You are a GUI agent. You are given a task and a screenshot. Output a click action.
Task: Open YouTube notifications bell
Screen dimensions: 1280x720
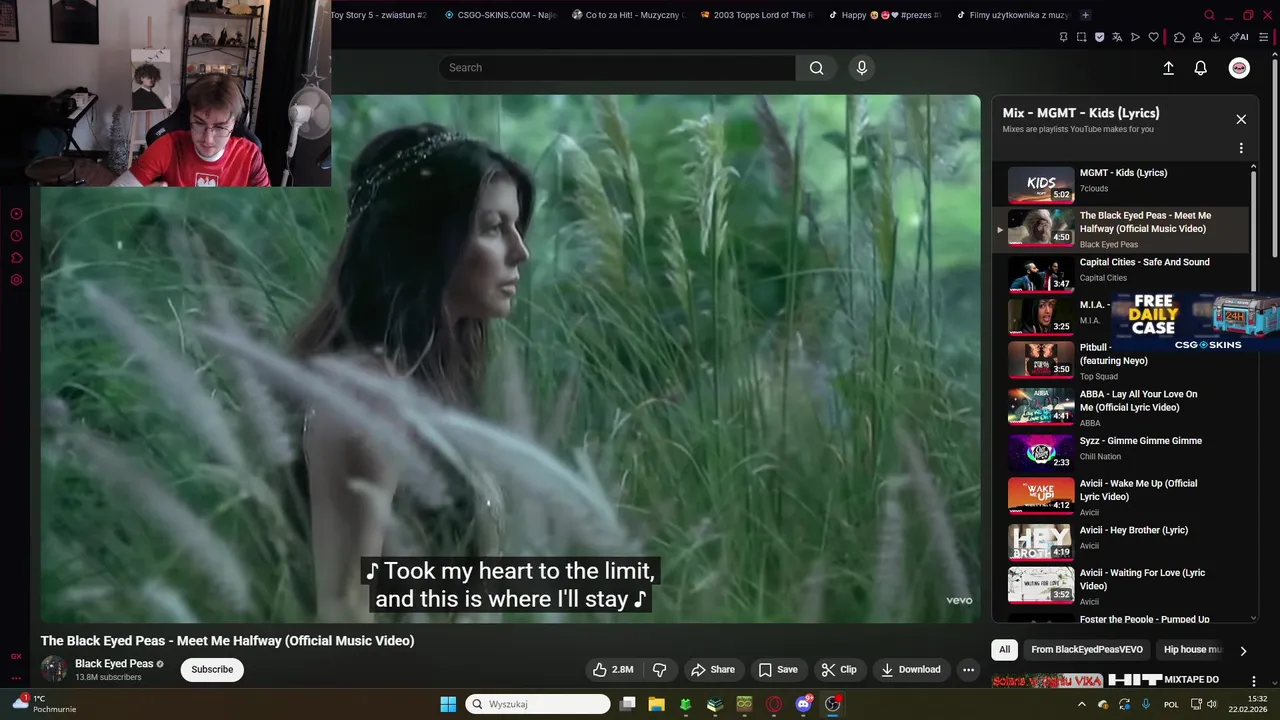[1201, 68]
